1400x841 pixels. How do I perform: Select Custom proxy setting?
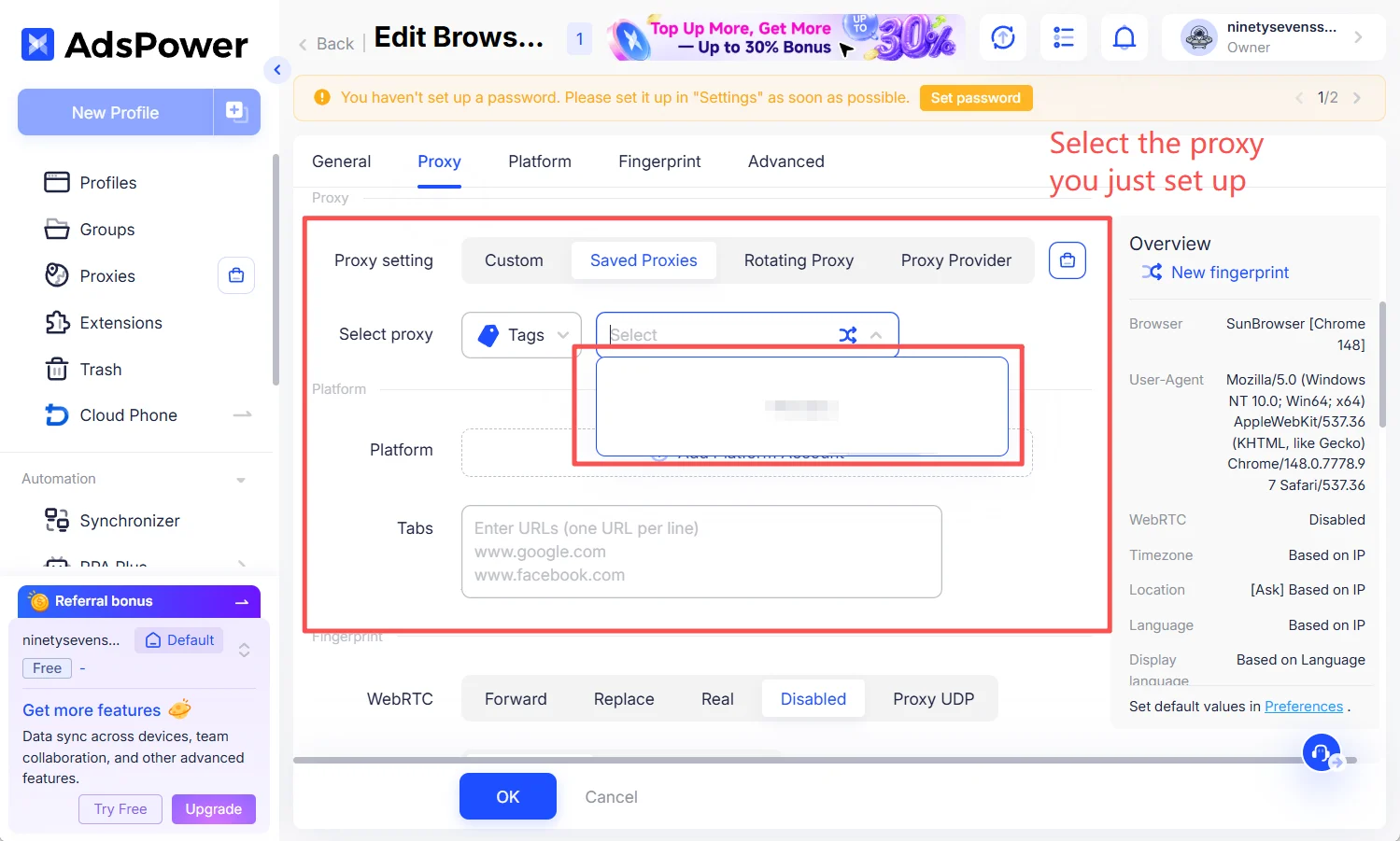pos(514,260)
